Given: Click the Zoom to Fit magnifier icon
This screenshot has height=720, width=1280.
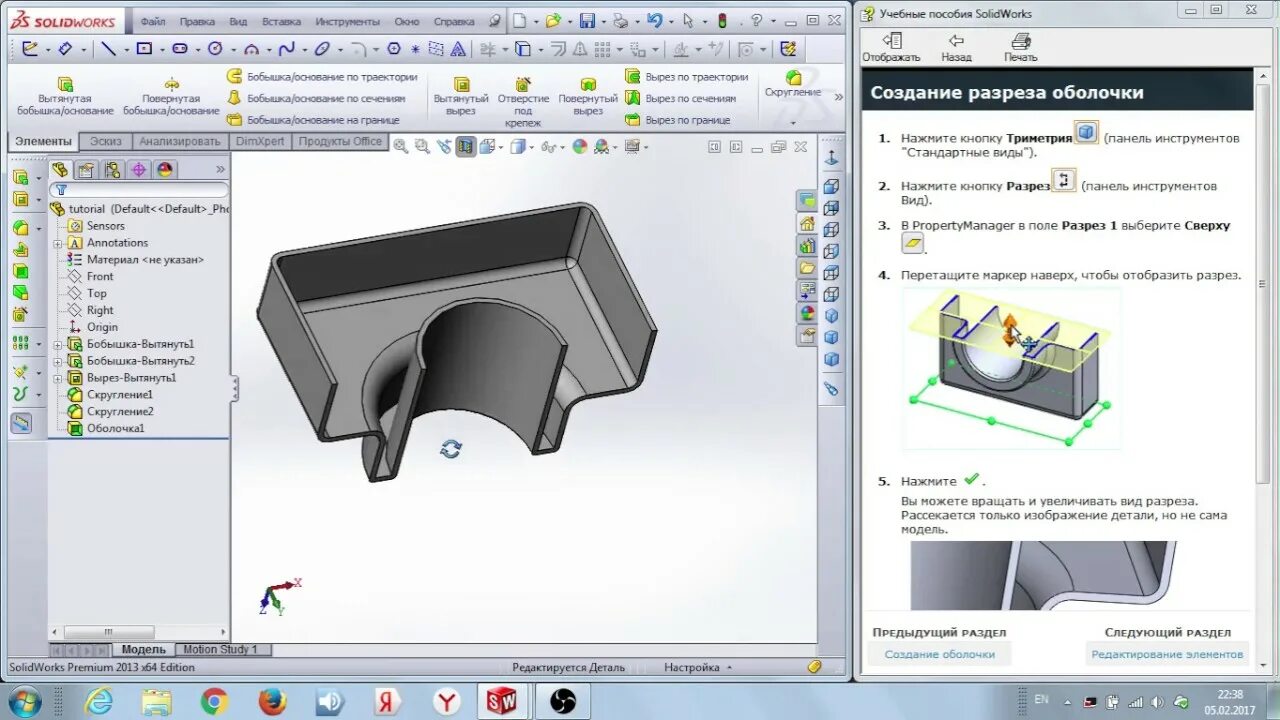Looking at the screenshot, I should coord(401,146).
